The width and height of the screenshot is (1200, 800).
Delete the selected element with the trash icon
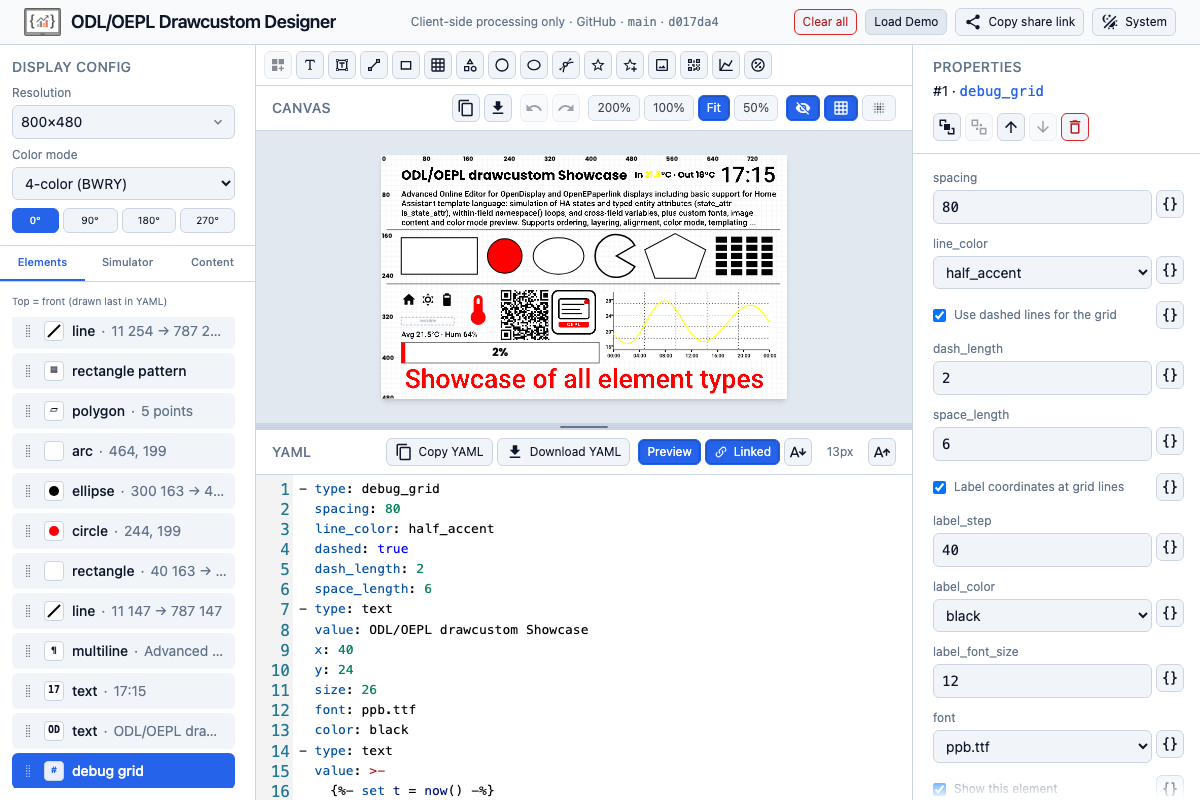(1075, 127)
